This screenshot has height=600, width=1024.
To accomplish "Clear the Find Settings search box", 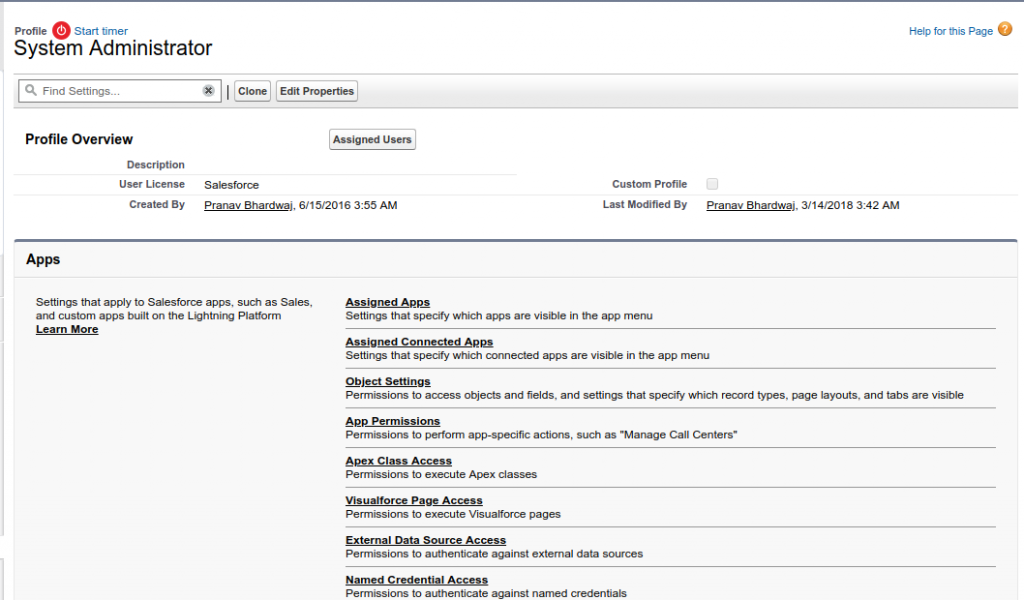I will (x=208, y=90).
